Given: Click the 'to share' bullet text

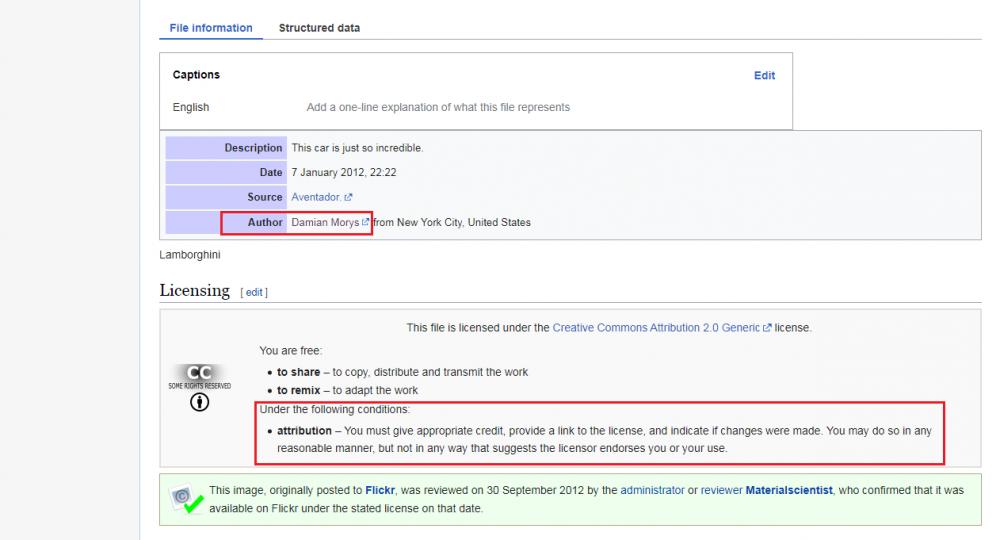Looking at the screenshot, I should [402, 372].
